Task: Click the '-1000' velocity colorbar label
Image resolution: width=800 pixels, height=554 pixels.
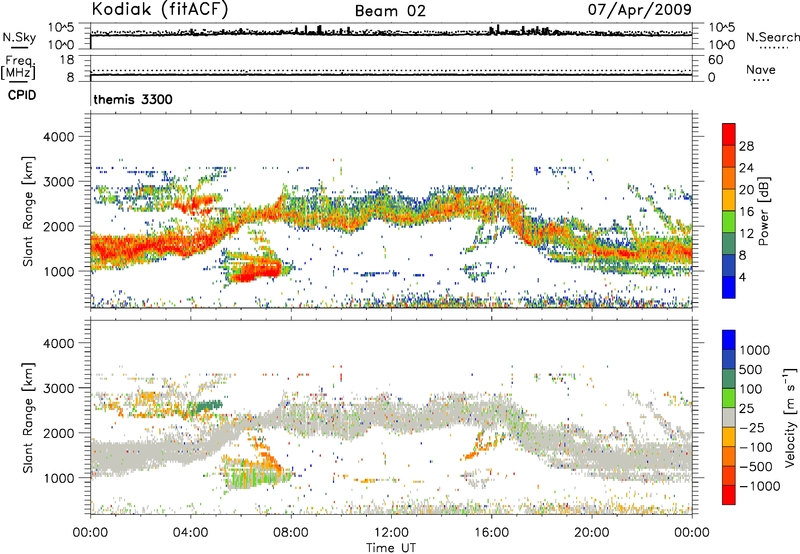Action: pyautogui.click(x=759, y=486)
